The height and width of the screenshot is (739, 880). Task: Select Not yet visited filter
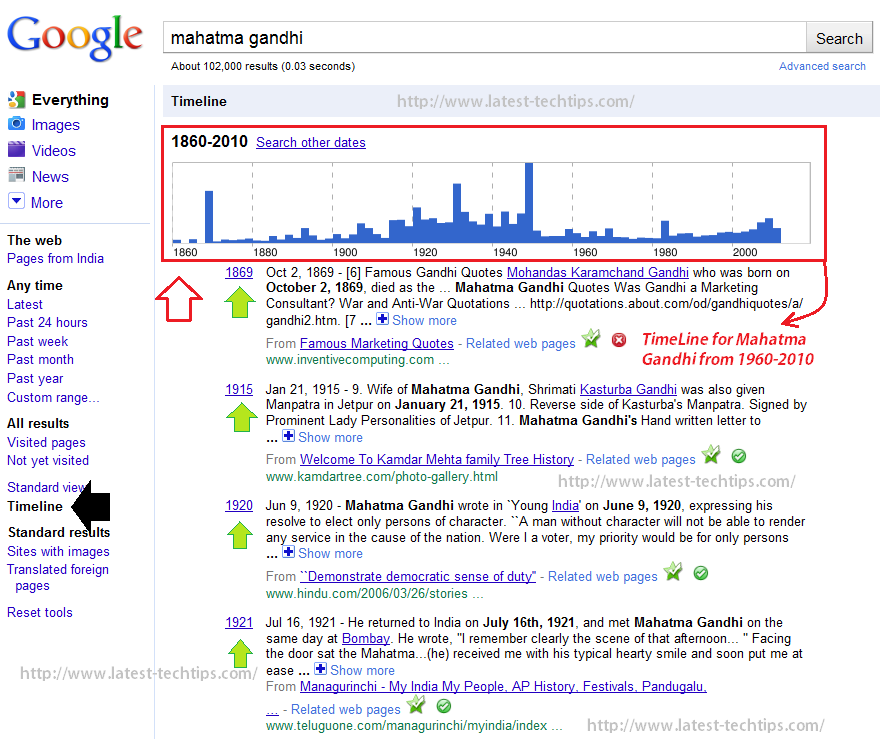coord(48,461)
